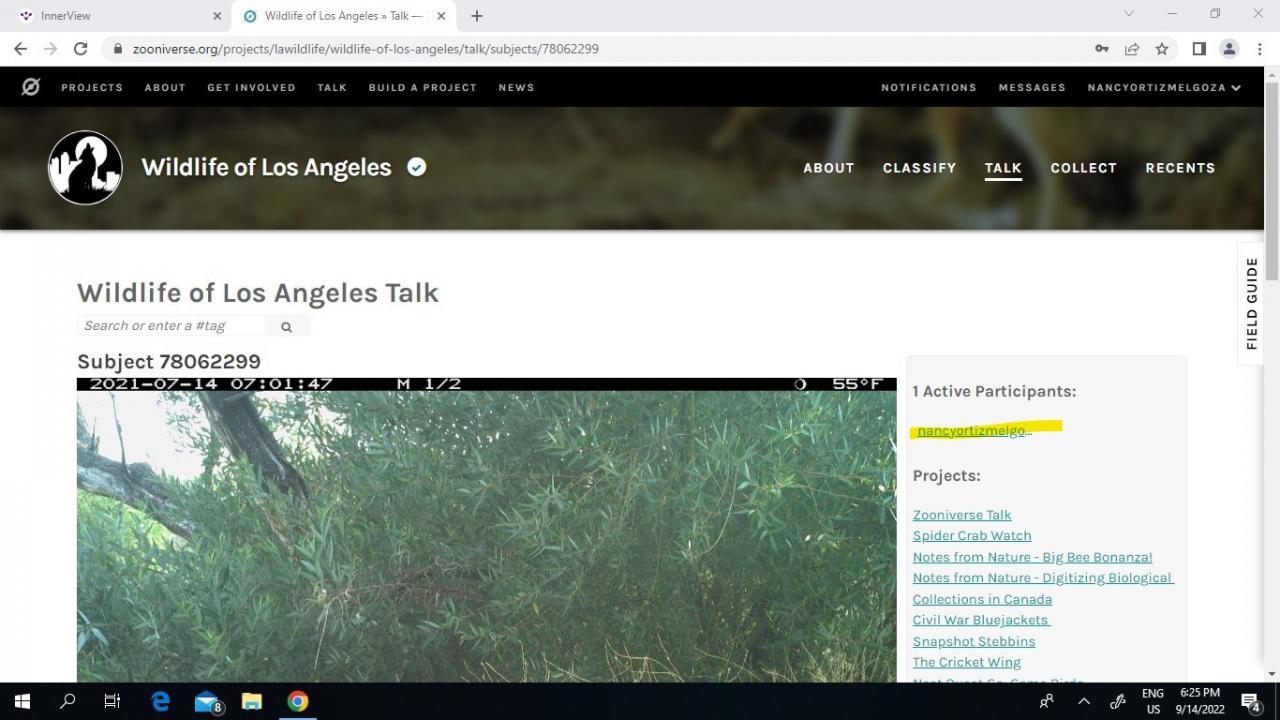Click the search magnifier button in Talk

(x=286, y=326)
